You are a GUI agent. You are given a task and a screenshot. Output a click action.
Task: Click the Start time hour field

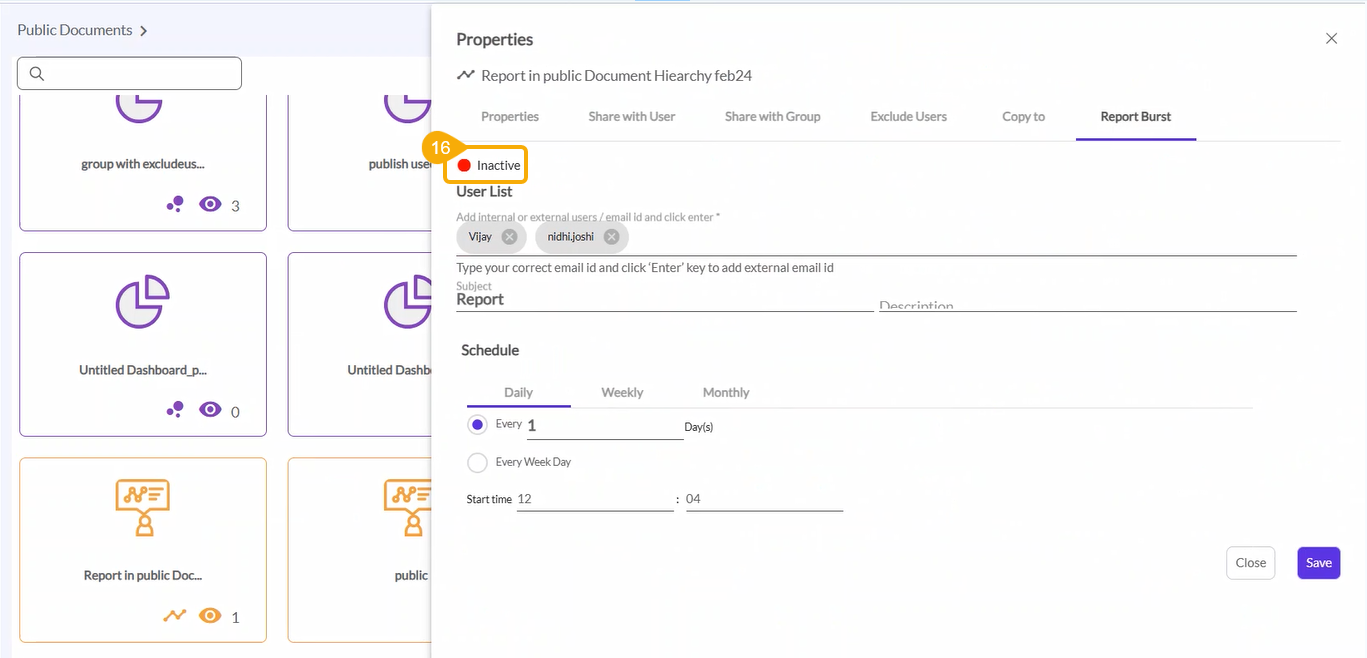pyautogui.click(x=594, y=499)
